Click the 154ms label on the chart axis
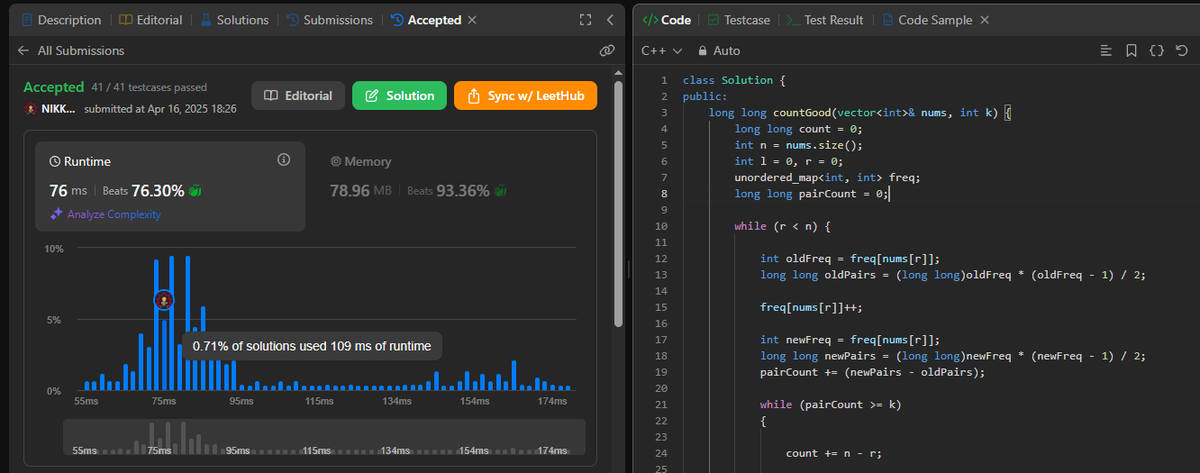The height and width of the screenshot is (473, 1200). 474,401
